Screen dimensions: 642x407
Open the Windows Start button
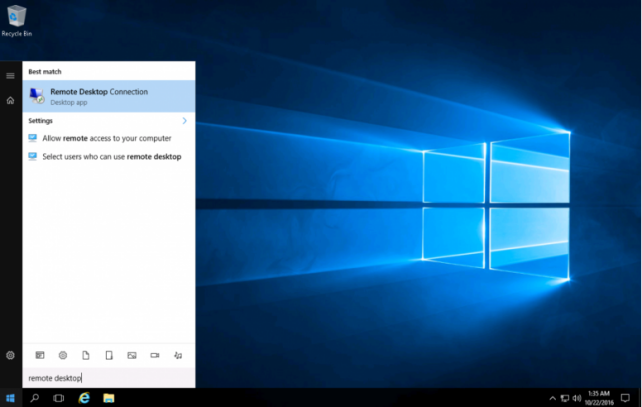[11, 398]
